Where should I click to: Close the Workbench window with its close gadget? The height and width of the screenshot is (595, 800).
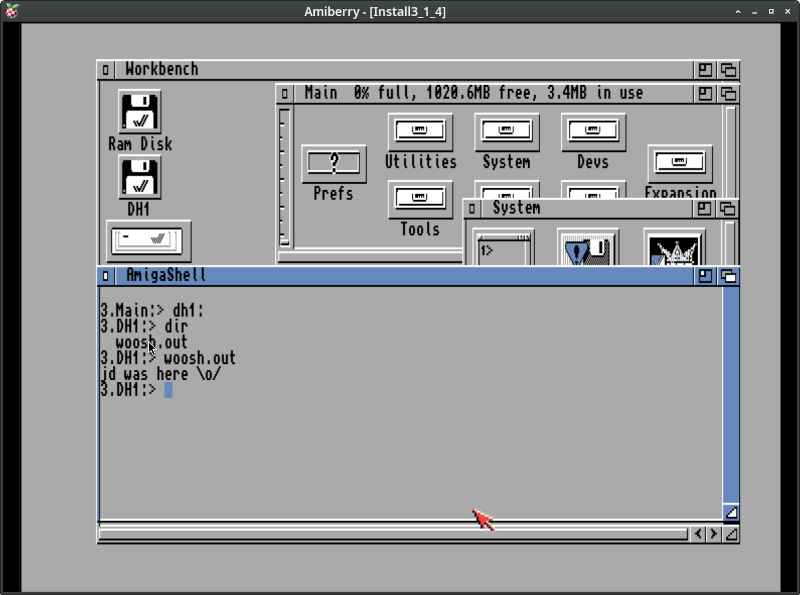pyautogui.click(x=106, y=70)
